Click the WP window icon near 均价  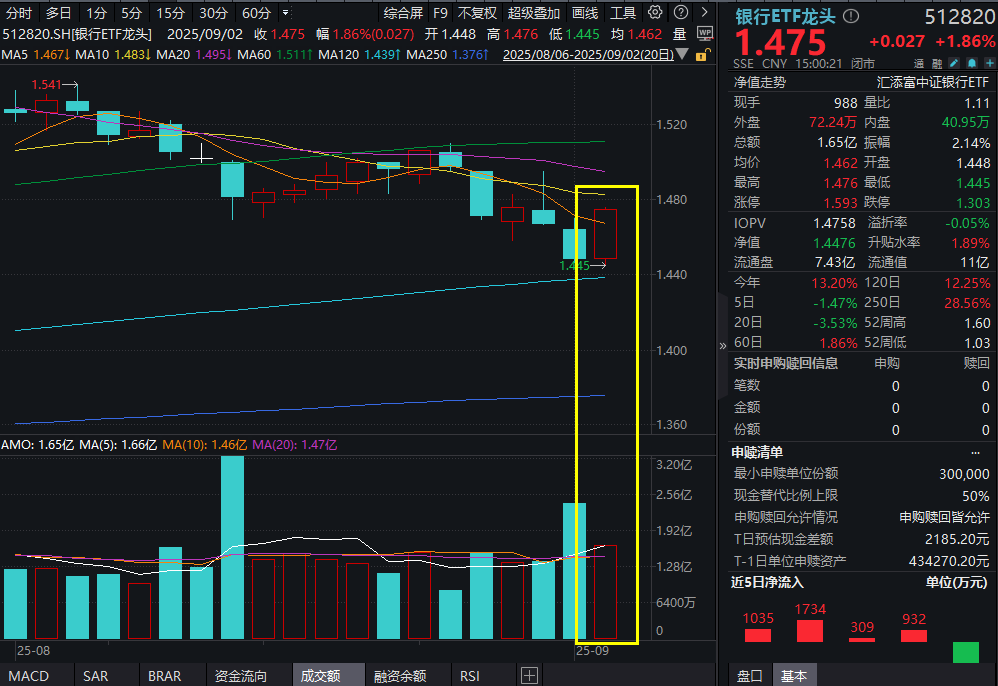pos(705,35)
